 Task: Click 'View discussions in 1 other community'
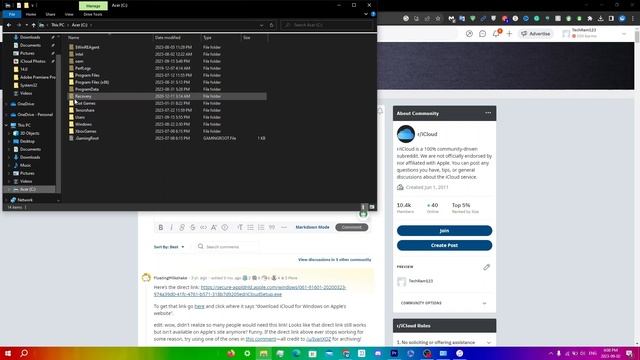pos(335,260)
